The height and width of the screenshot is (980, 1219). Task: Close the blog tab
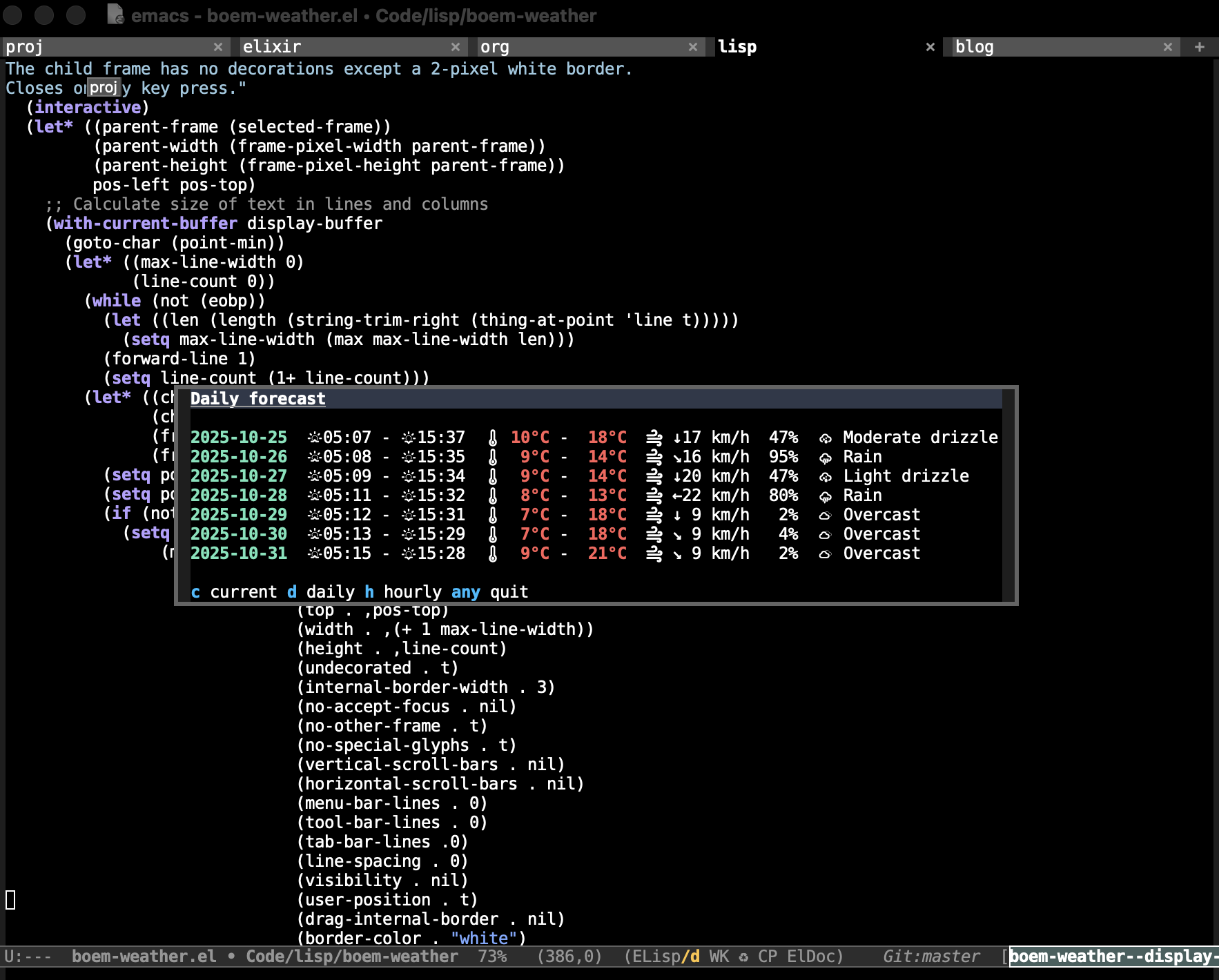coord(1168,47)
